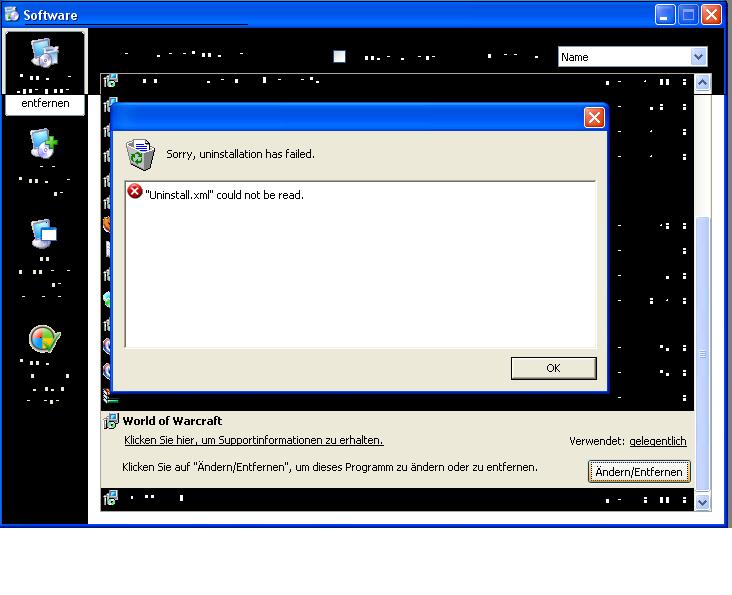
Task: Close the uninstallation failed dialog
Action: 594,118
